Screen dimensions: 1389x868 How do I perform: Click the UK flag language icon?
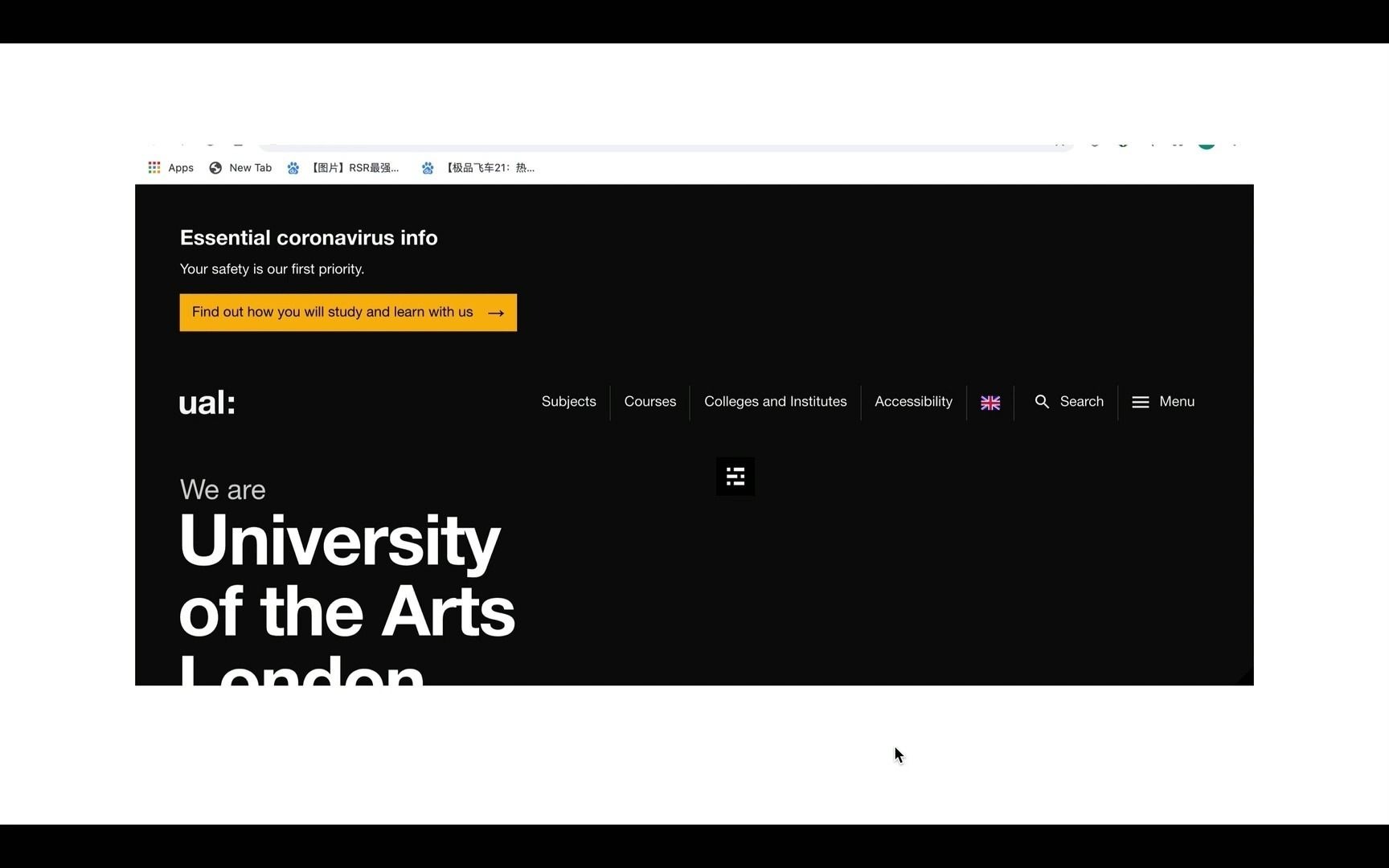pyautogui.click(x=990, y=403)
